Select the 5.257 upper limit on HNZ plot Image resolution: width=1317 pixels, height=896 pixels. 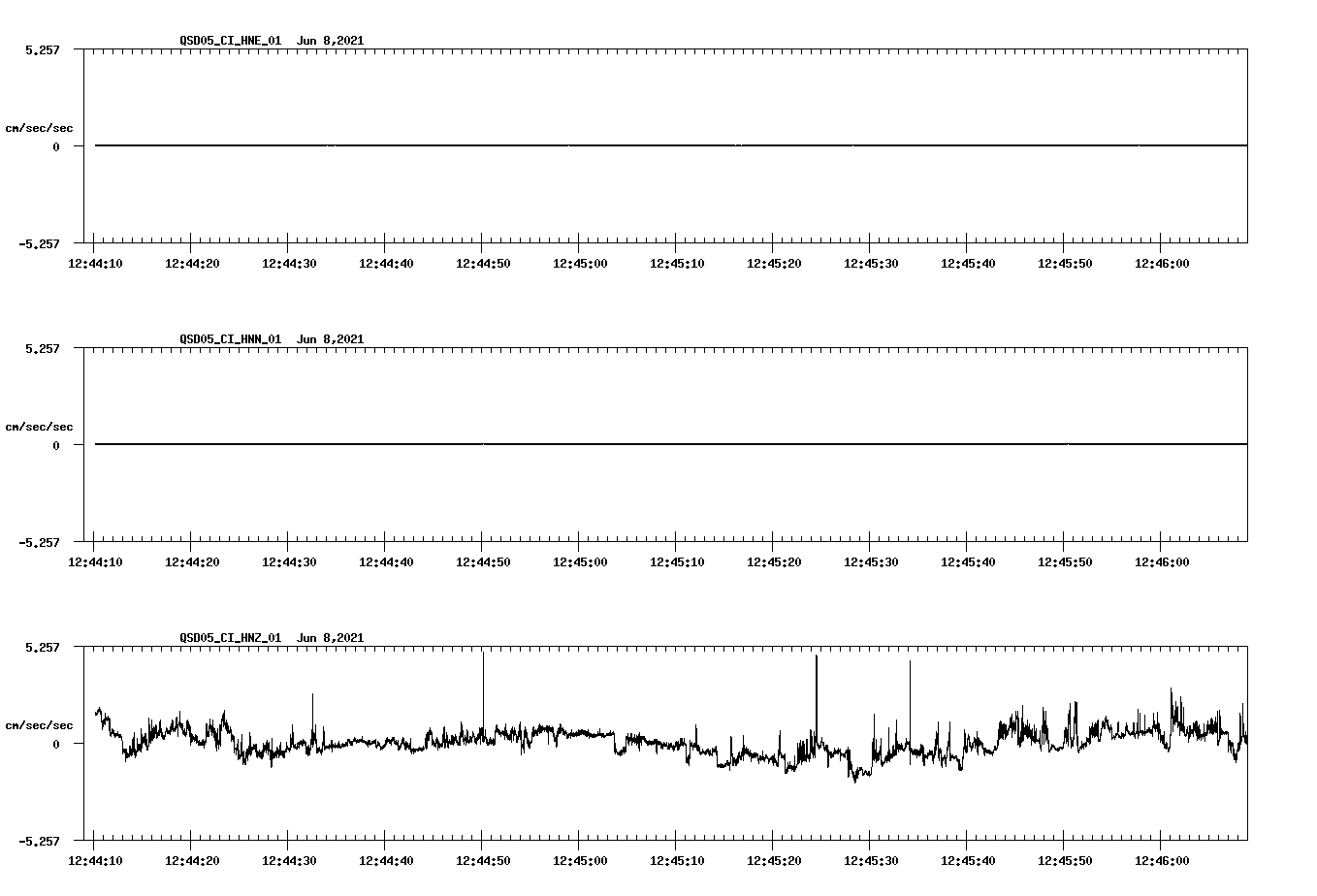(x=42, y=647)
